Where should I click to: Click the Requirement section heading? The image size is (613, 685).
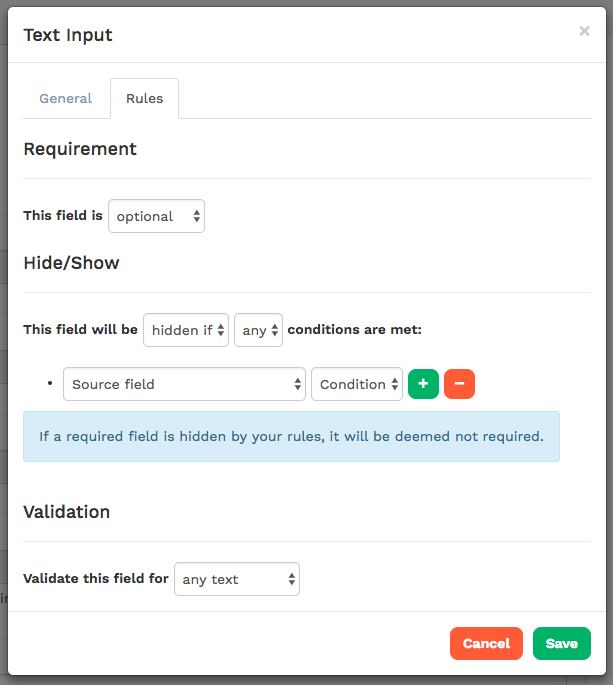(x=80, y=149)
